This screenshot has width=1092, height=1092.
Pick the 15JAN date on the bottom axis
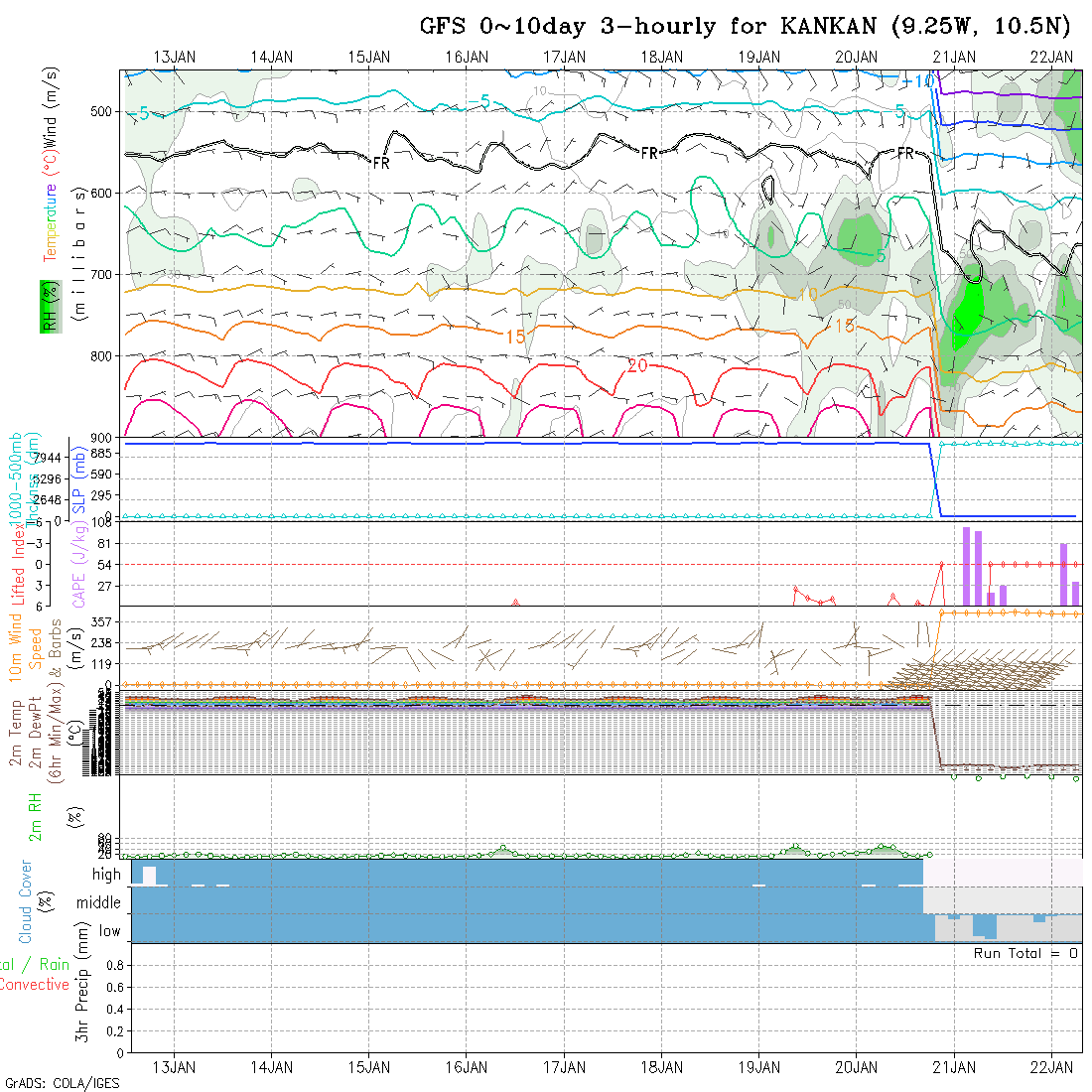[x=369, y=1066]
